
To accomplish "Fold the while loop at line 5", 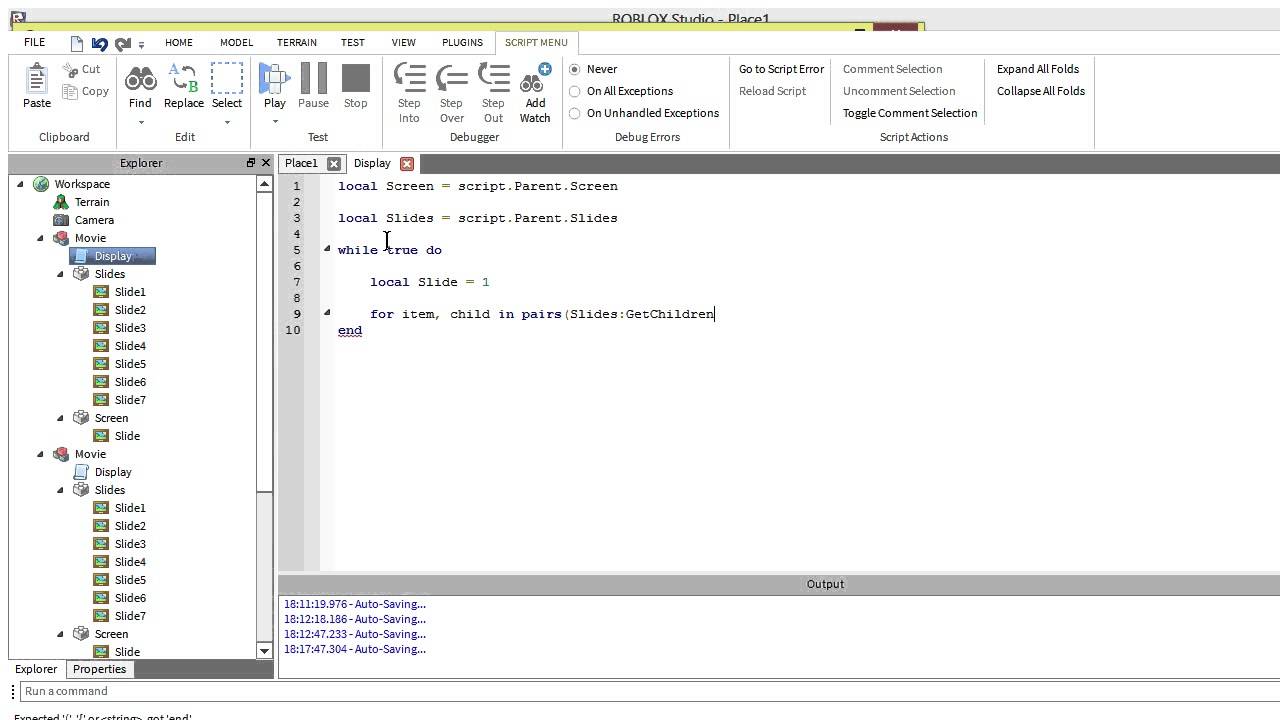I will (x=327, y=249).
